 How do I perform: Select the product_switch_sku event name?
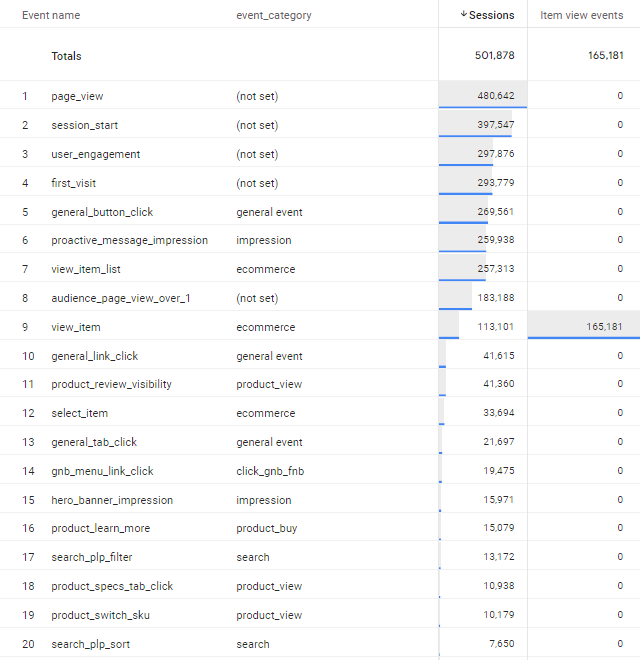coord(100,615)
